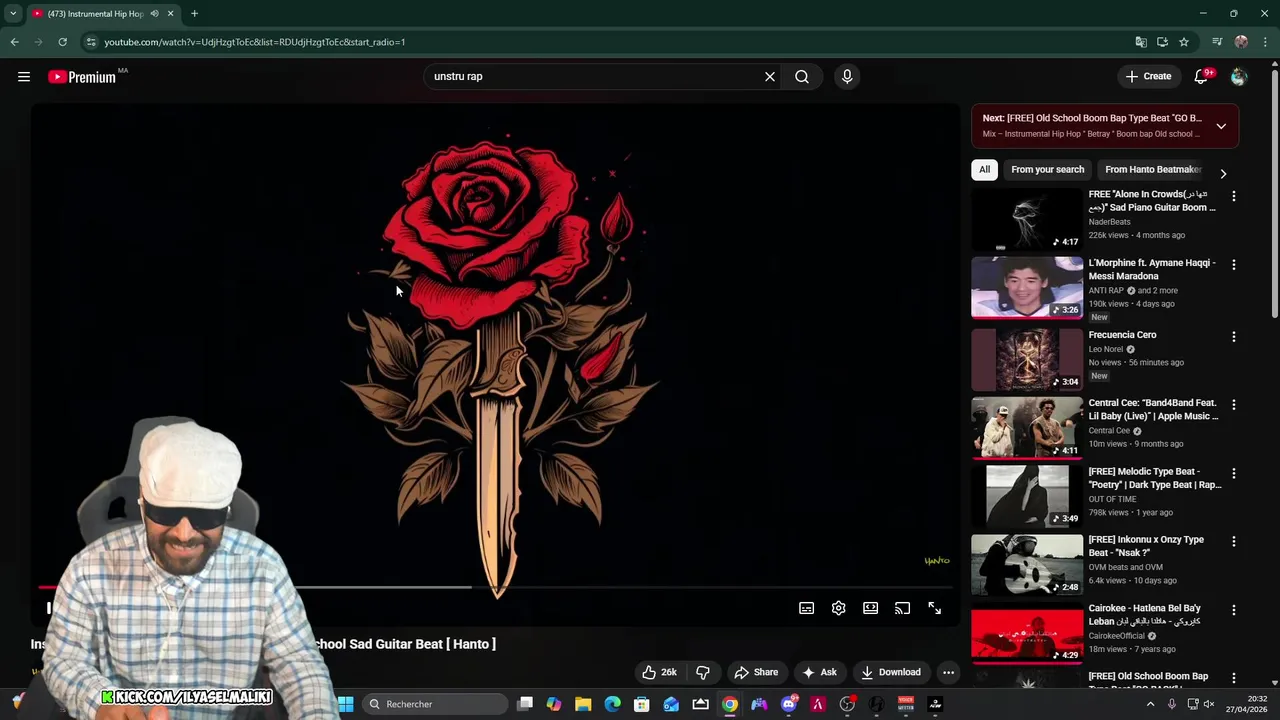Click the Create button
This screenshot has width=1280, height=720.
click(1148, 77)
